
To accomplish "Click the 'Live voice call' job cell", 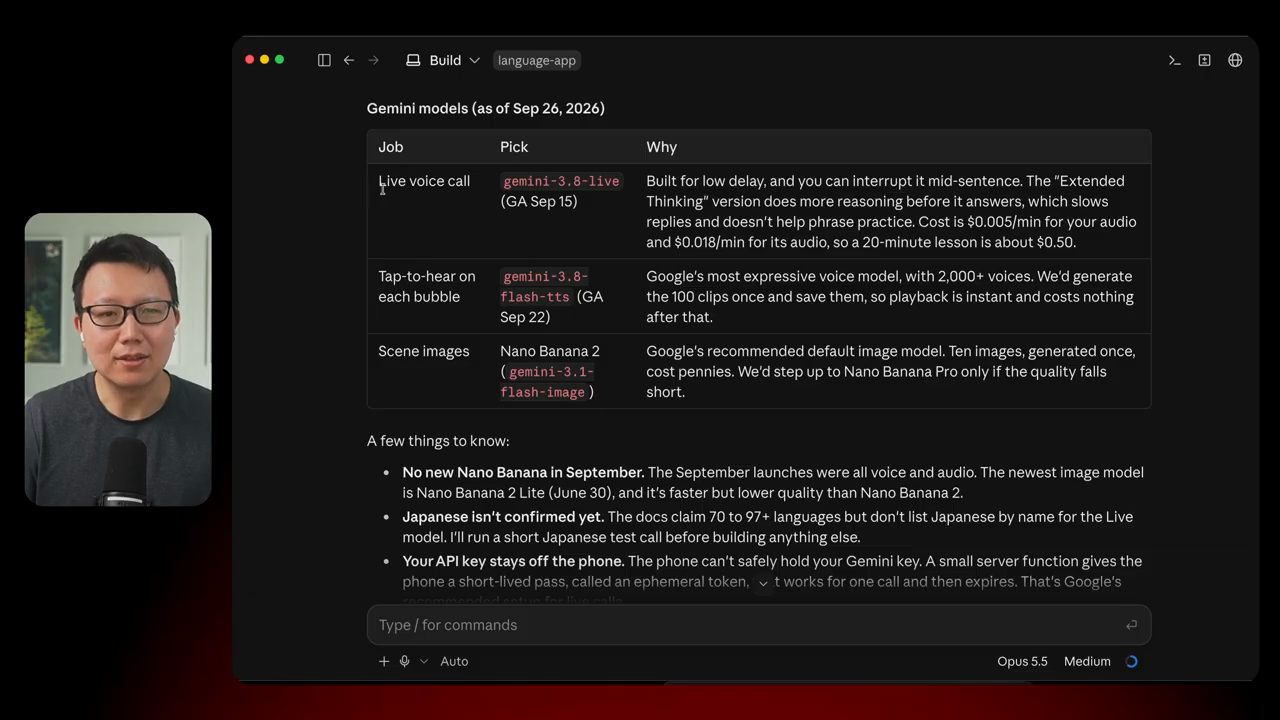I will tap(424, 181).
